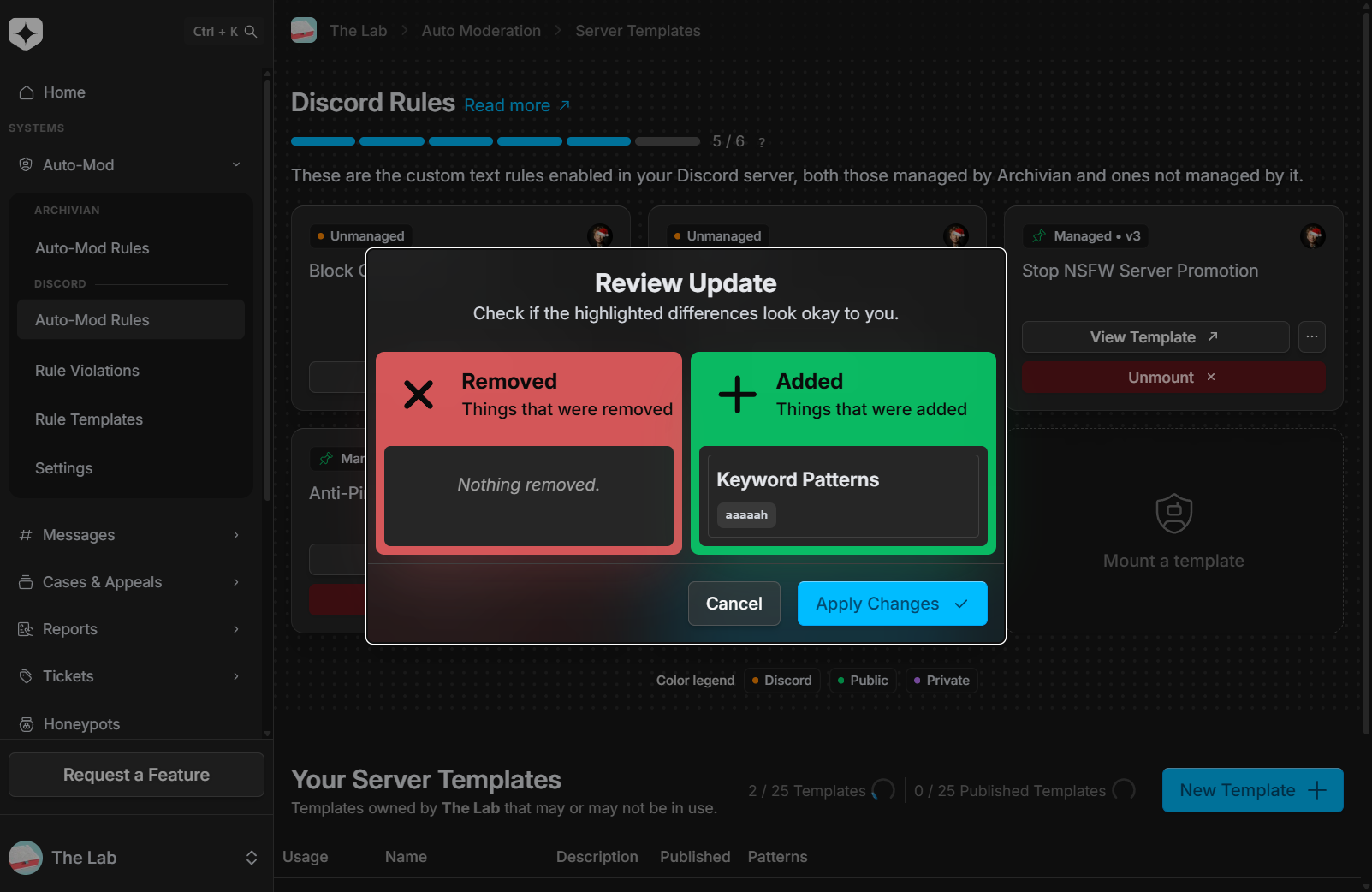This screenshot has width=1372, height=892.
Task: Click the Archivian logo icon
Action: [x=26, y=33]
